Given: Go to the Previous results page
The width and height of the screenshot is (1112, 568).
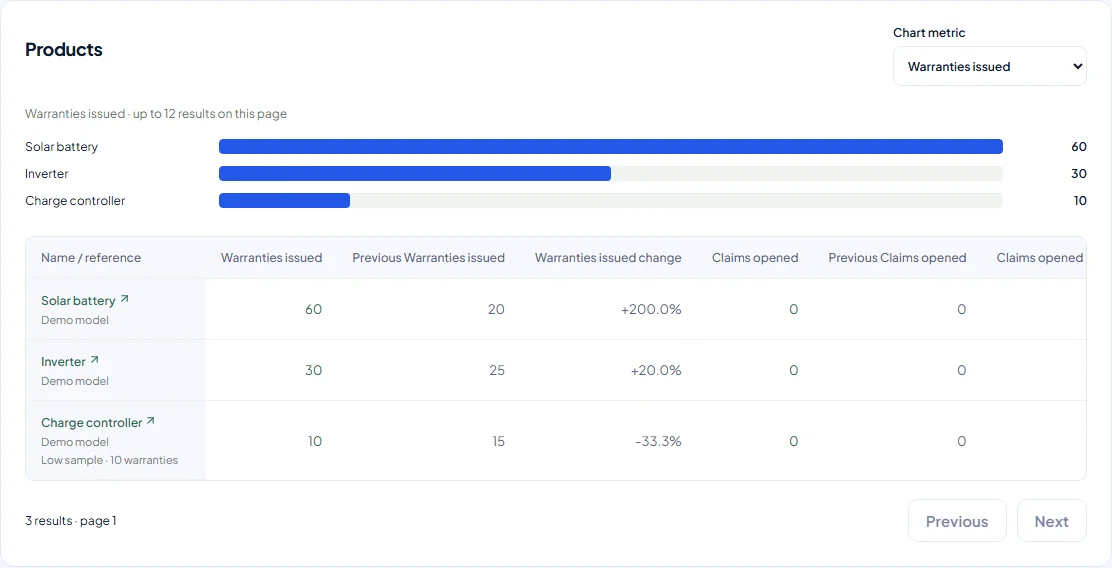Looking at the screenshot, I should pyautogui.click(x=957, y=521).
